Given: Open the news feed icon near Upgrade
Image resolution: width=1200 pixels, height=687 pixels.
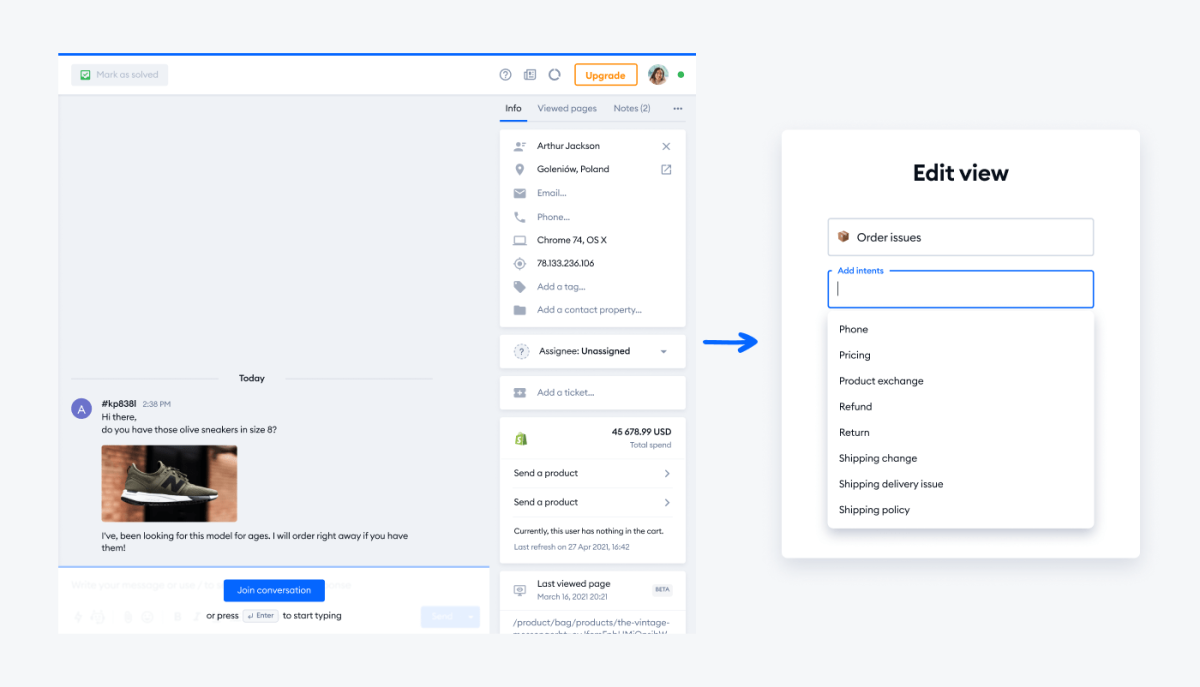Looking at the screenshot, I should pyautogui.click(x=529, y=74).
